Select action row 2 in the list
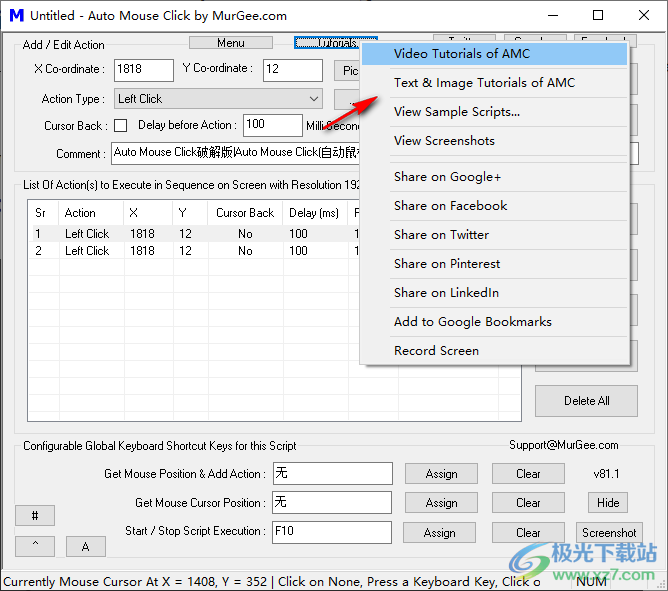Image resolution: width=668 pixels, height=591 pixels. pos(194,251)
